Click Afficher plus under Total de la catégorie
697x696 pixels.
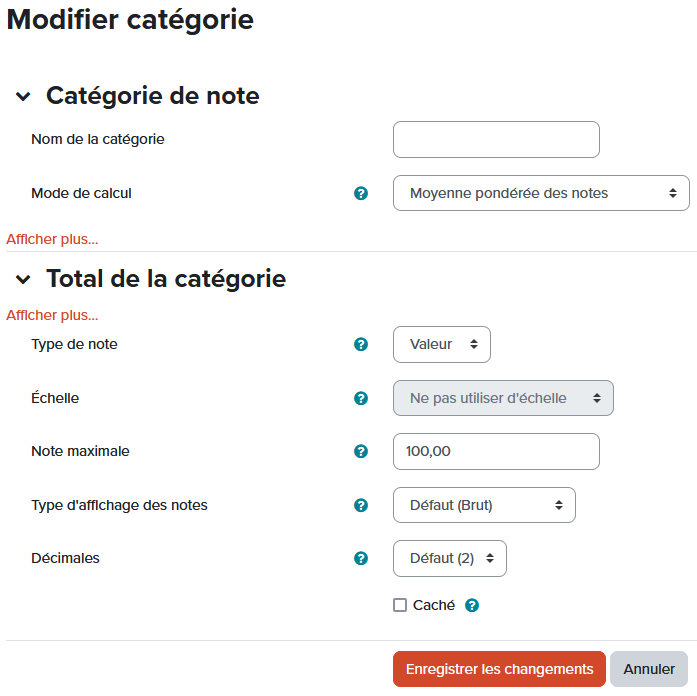(52, 315)
